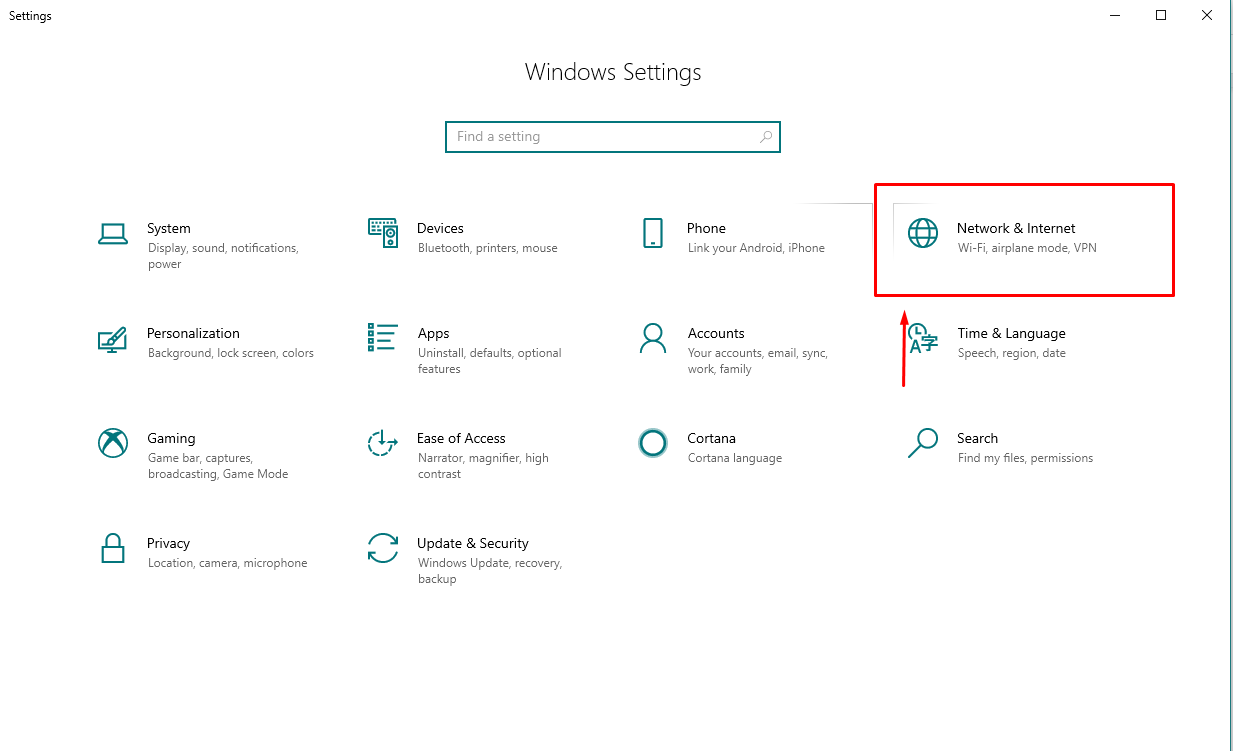Open Privacy via padlock icon

click(113, 548)
